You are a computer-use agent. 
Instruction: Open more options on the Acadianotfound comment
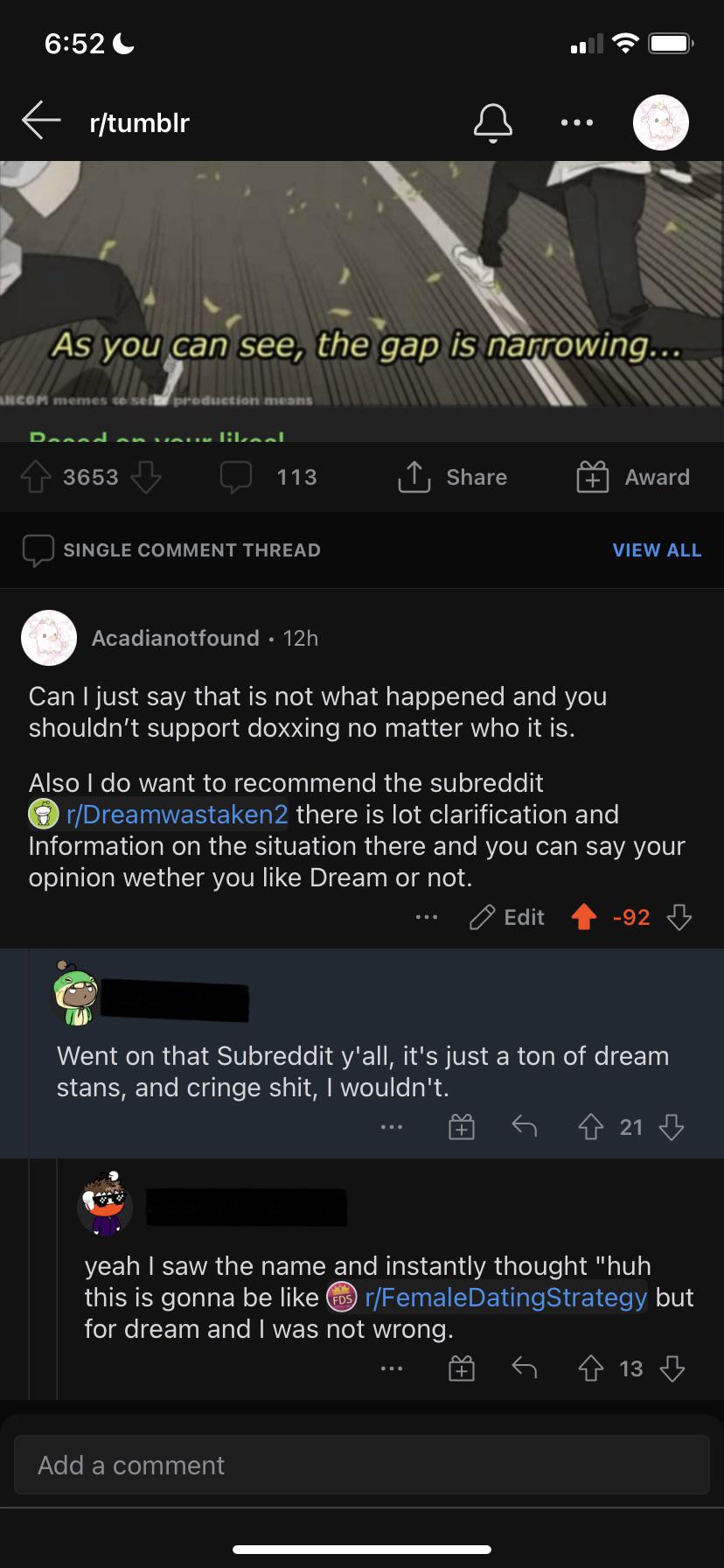(x=427, y=917)
